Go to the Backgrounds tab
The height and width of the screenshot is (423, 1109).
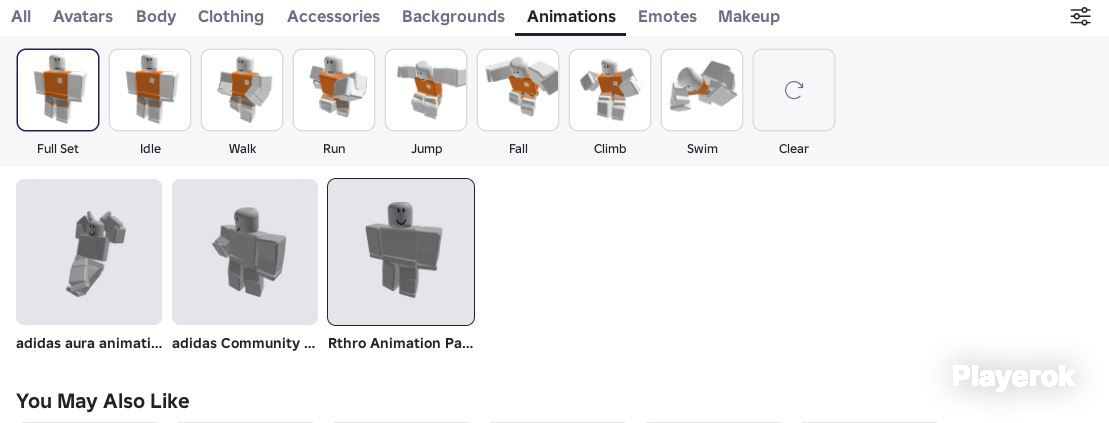click(453, 16)
